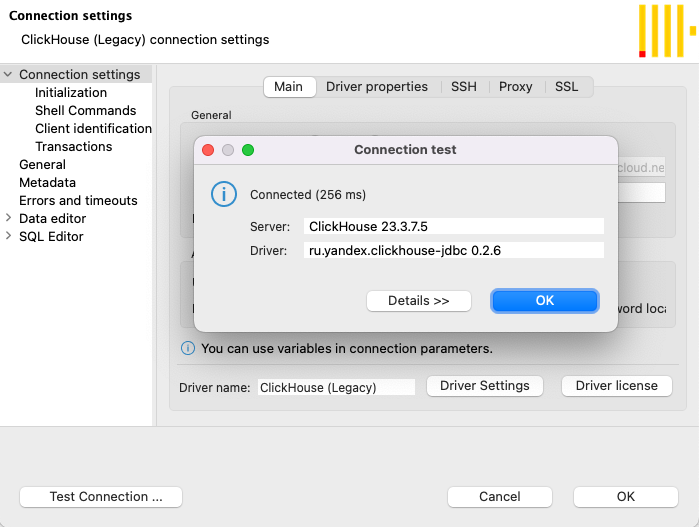Close the Connection test dialog
This screenshot has width=699, height=527.
[x=208, y=150]
